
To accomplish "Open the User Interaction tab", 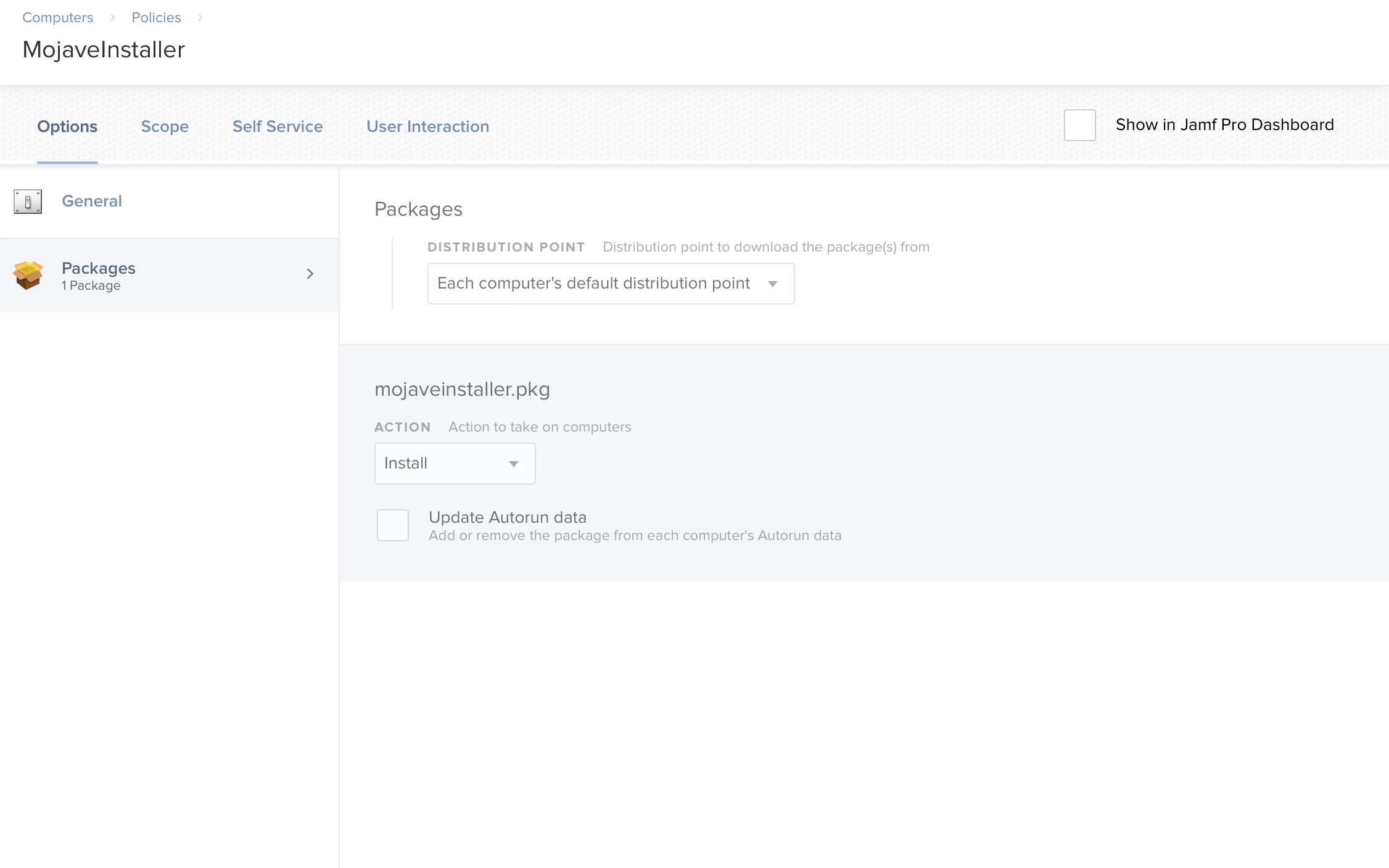I will [x=428, y=126].
